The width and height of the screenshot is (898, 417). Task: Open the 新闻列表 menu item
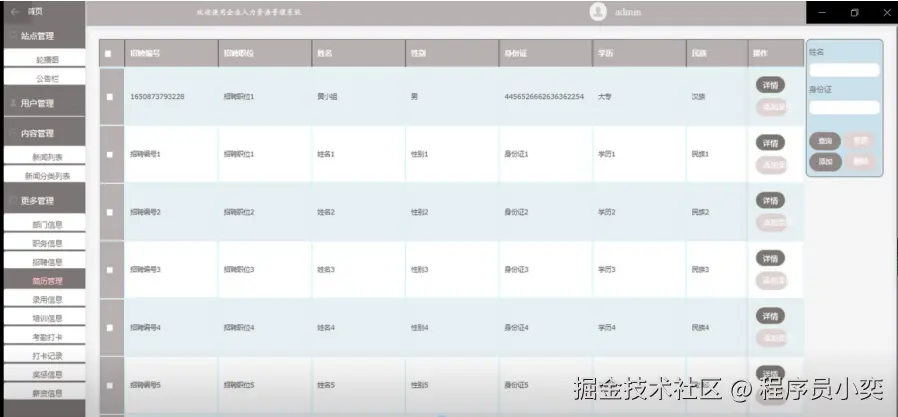coord(44,157)
